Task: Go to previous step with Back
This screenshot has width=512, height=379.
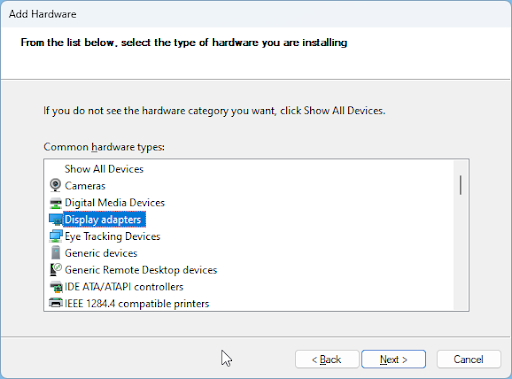Action: click(x=327, y=359)
